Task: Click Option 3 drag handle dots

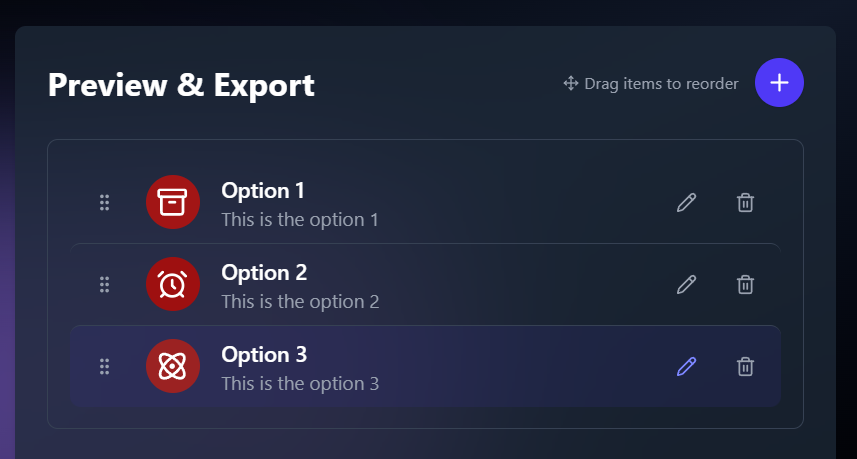Action: [104, 367]
